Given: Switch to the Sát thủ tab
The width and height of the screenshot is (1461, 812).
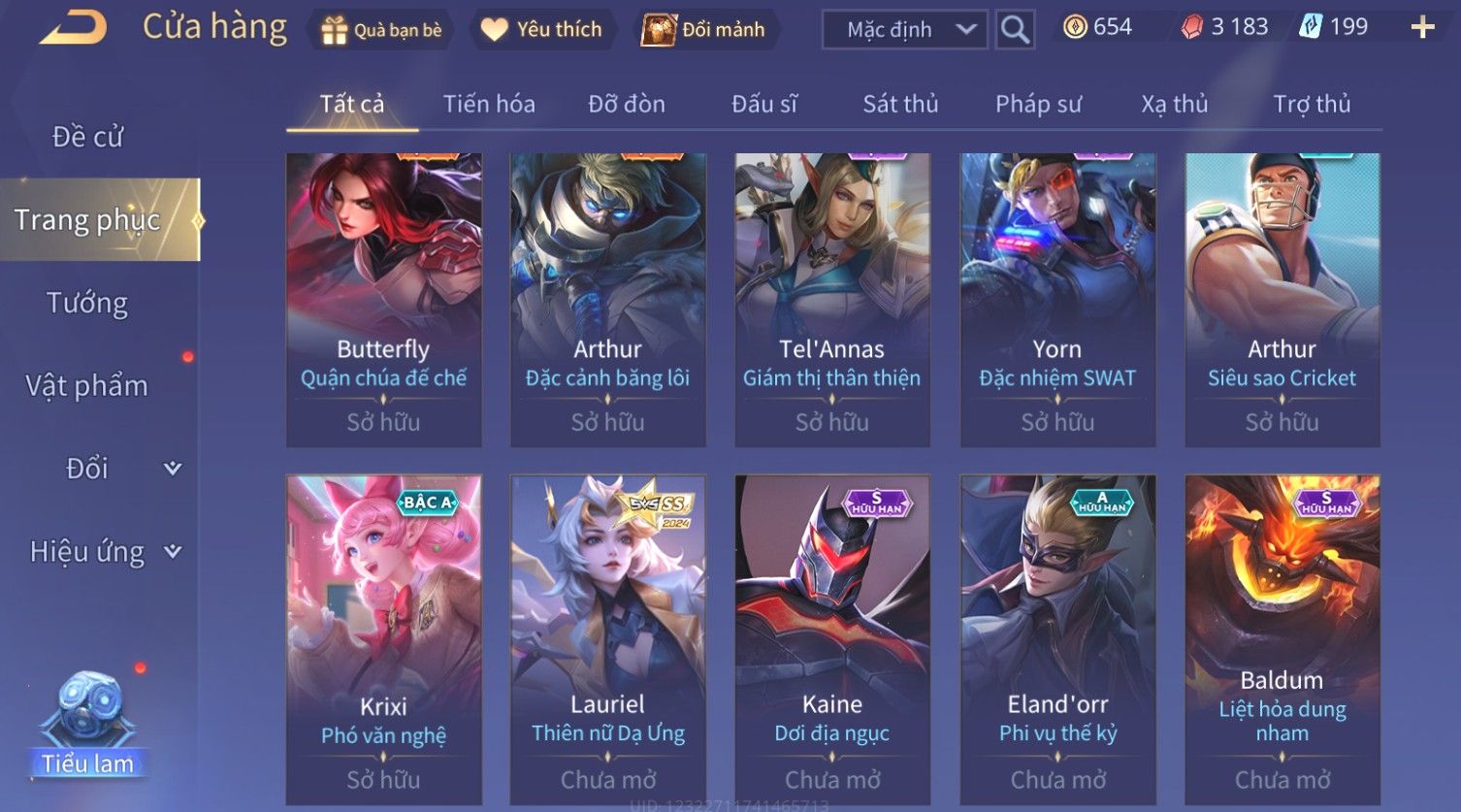Looking at the screenshot, I should click(x=900, y=104).
